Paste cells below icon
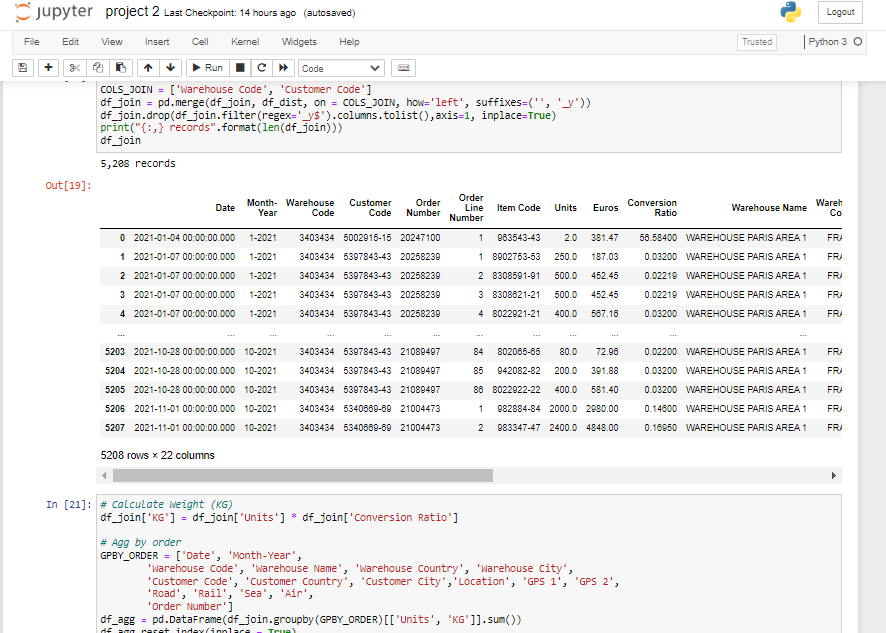The height and width of the screenshot is (633, 886). coord(120,68)
